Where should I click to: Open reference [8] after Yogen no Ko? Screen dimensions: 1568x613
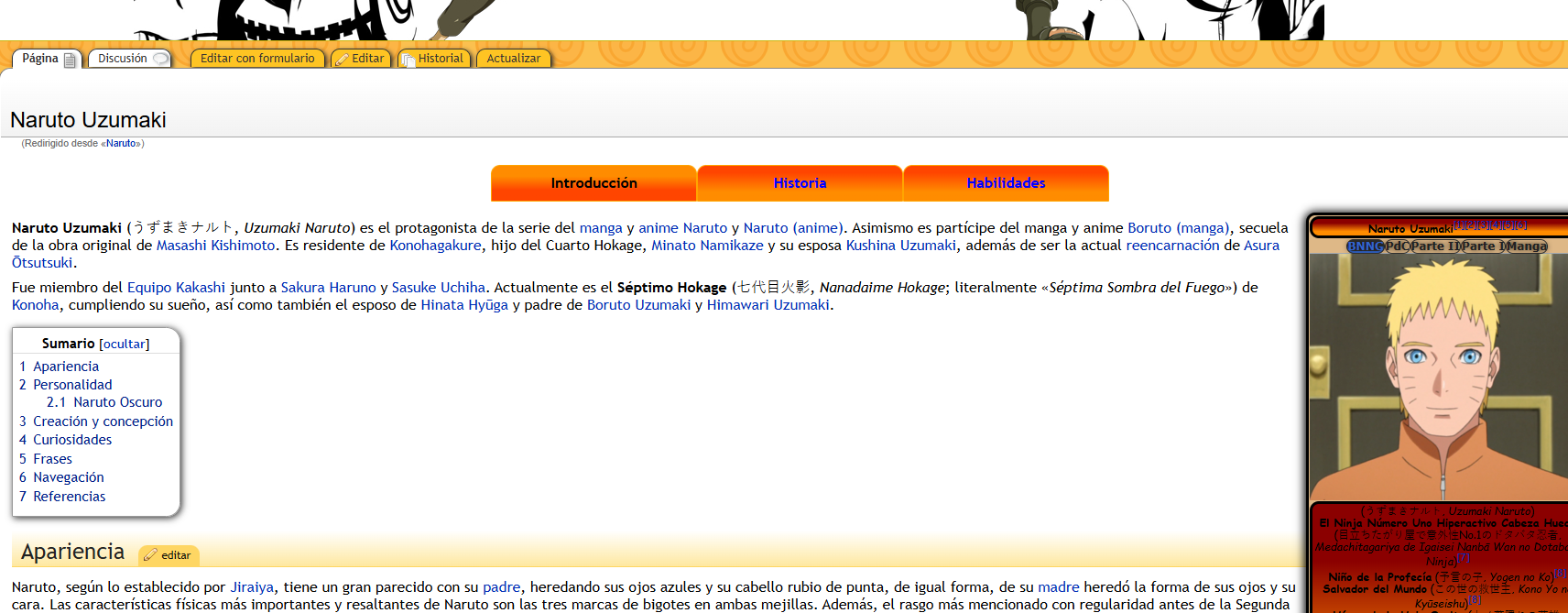1561,574
